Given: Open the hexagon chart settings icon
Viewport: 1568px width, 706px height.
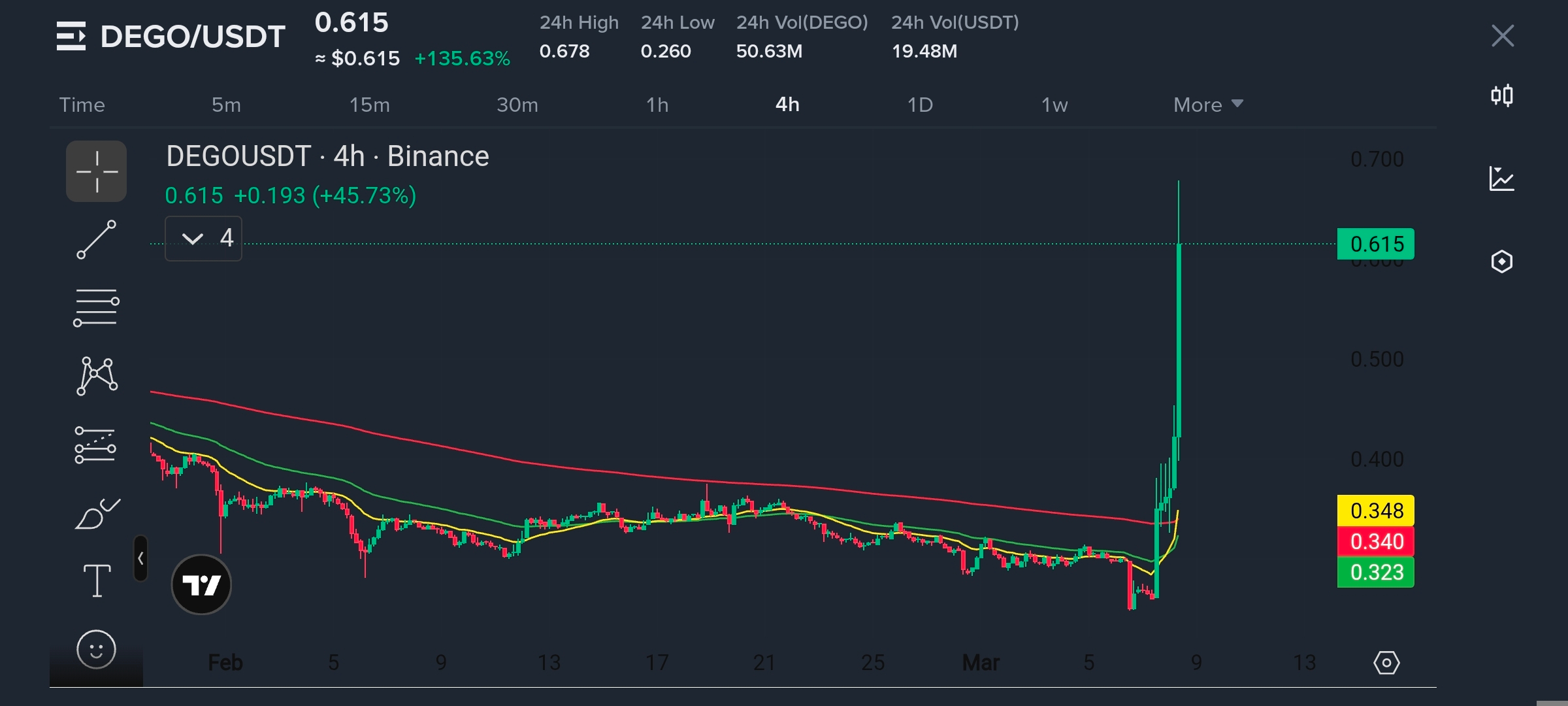Looking at the screenshot, I should (1501, 261).
